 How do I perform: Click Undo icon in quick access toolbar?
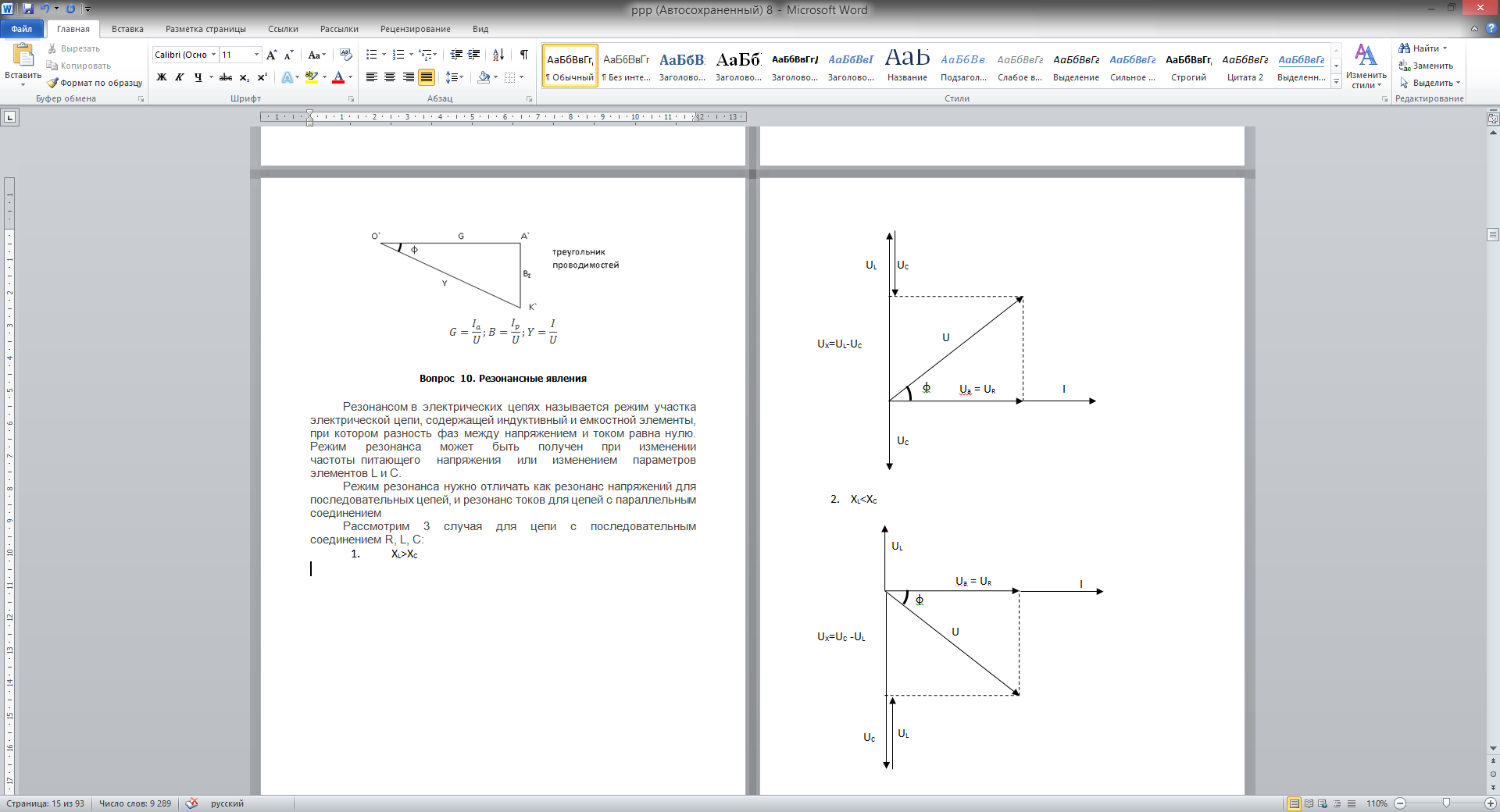tap(45, 9)
